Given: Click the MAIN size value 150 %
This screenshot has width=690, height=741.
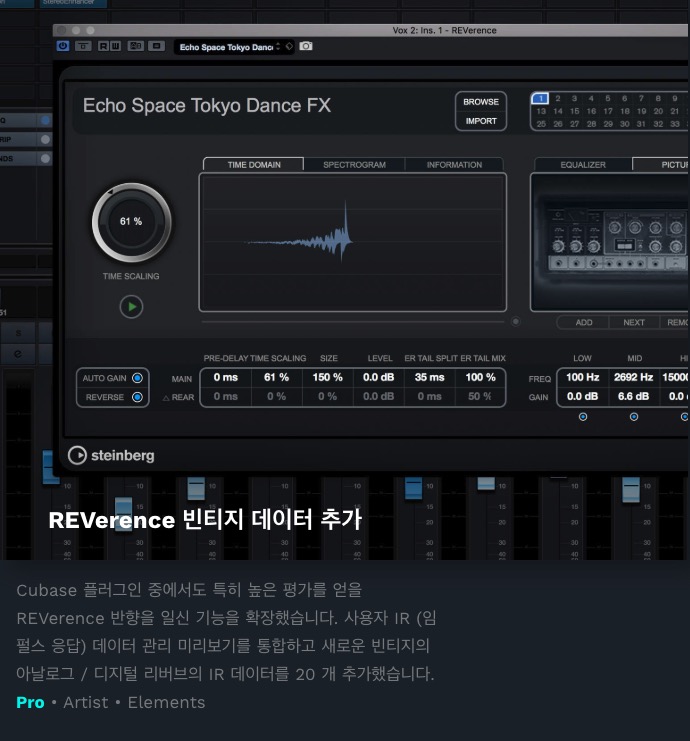Looking at the screenshot, I should [327, 377].
